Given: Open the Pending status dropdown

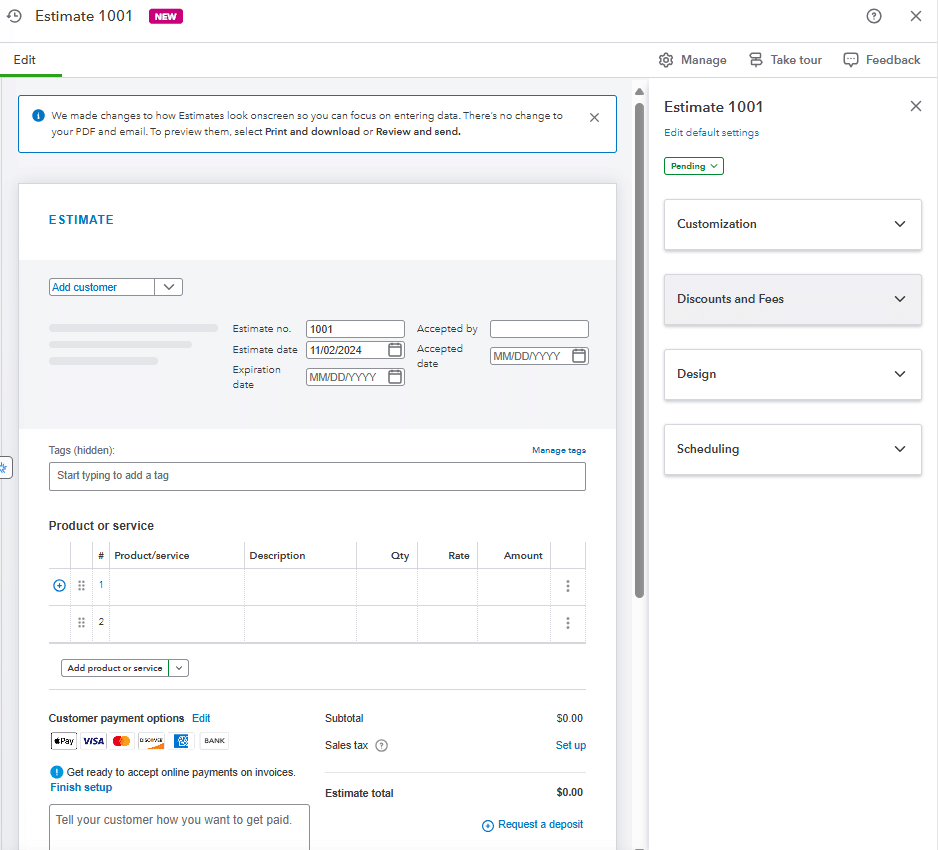Looking at the screenshot, I should point(693,166).
